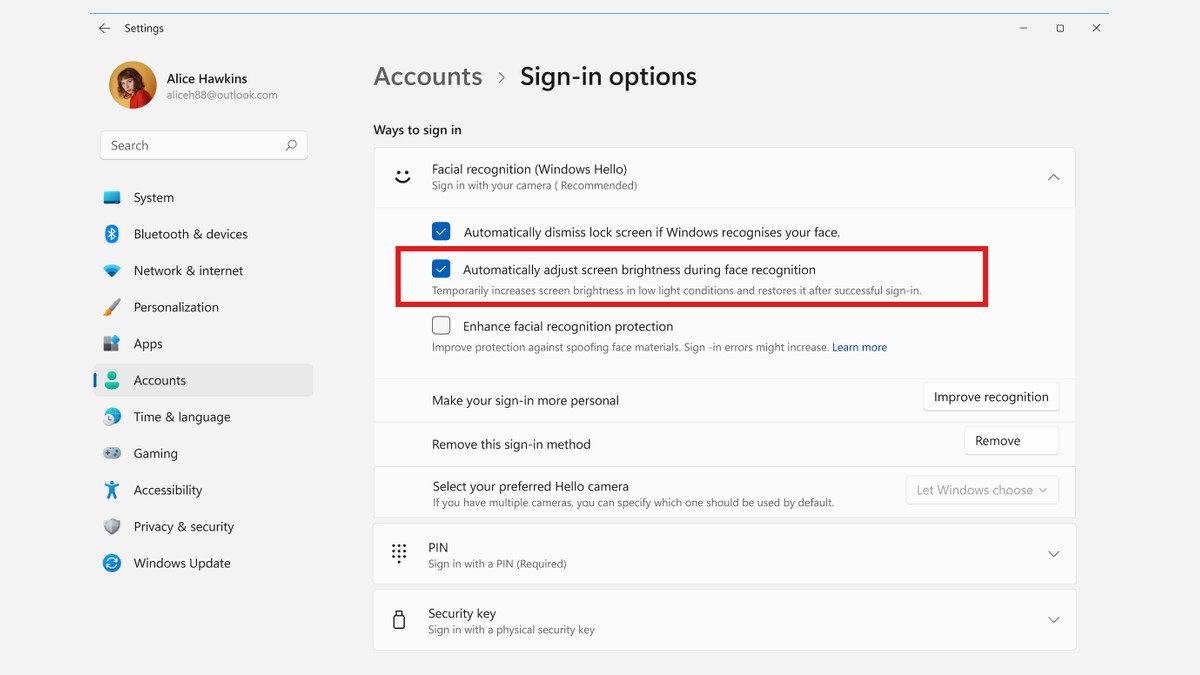
Task: Go to Privacy & security label
Action: point(184,526)
